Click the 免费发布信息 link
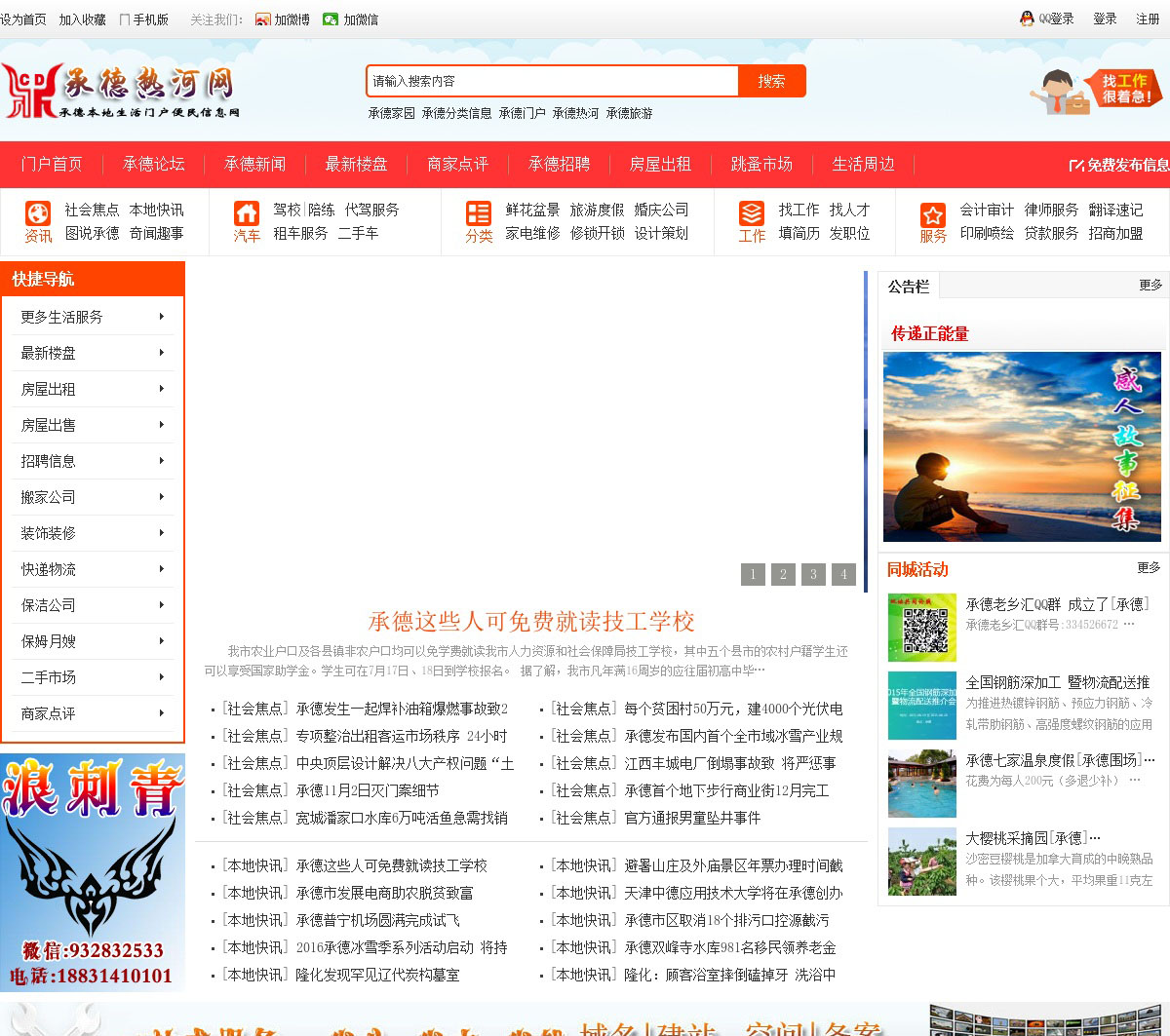The width and height of the screenshot is (1170, 1036). coord(1120,166)
